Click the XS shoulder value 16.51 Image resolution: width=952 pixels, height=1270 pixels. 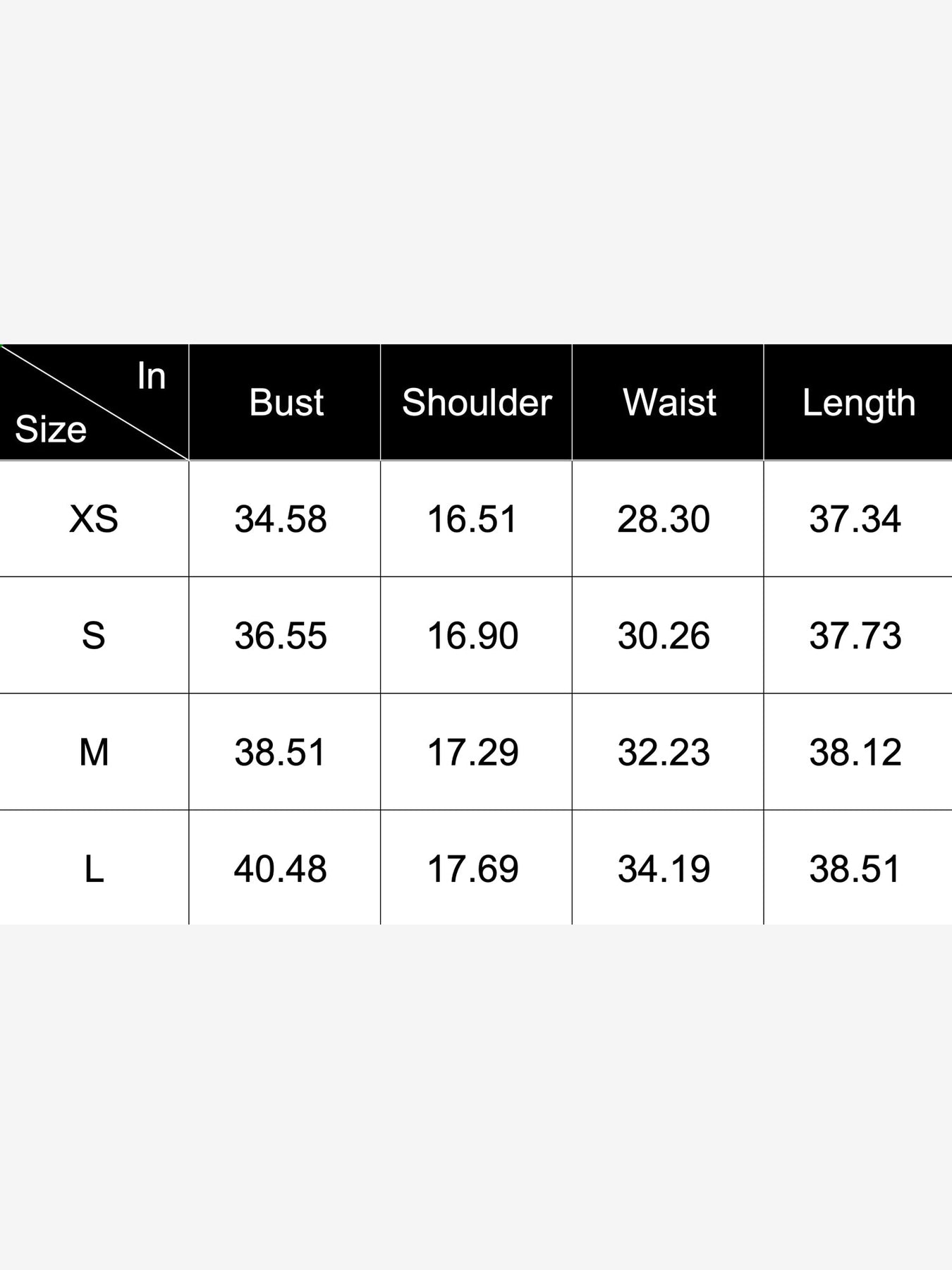472,519
